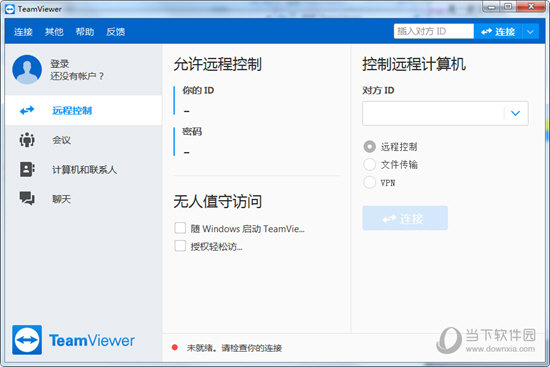
Task: Click the user avatar profile icon
Action: [27, 69]
